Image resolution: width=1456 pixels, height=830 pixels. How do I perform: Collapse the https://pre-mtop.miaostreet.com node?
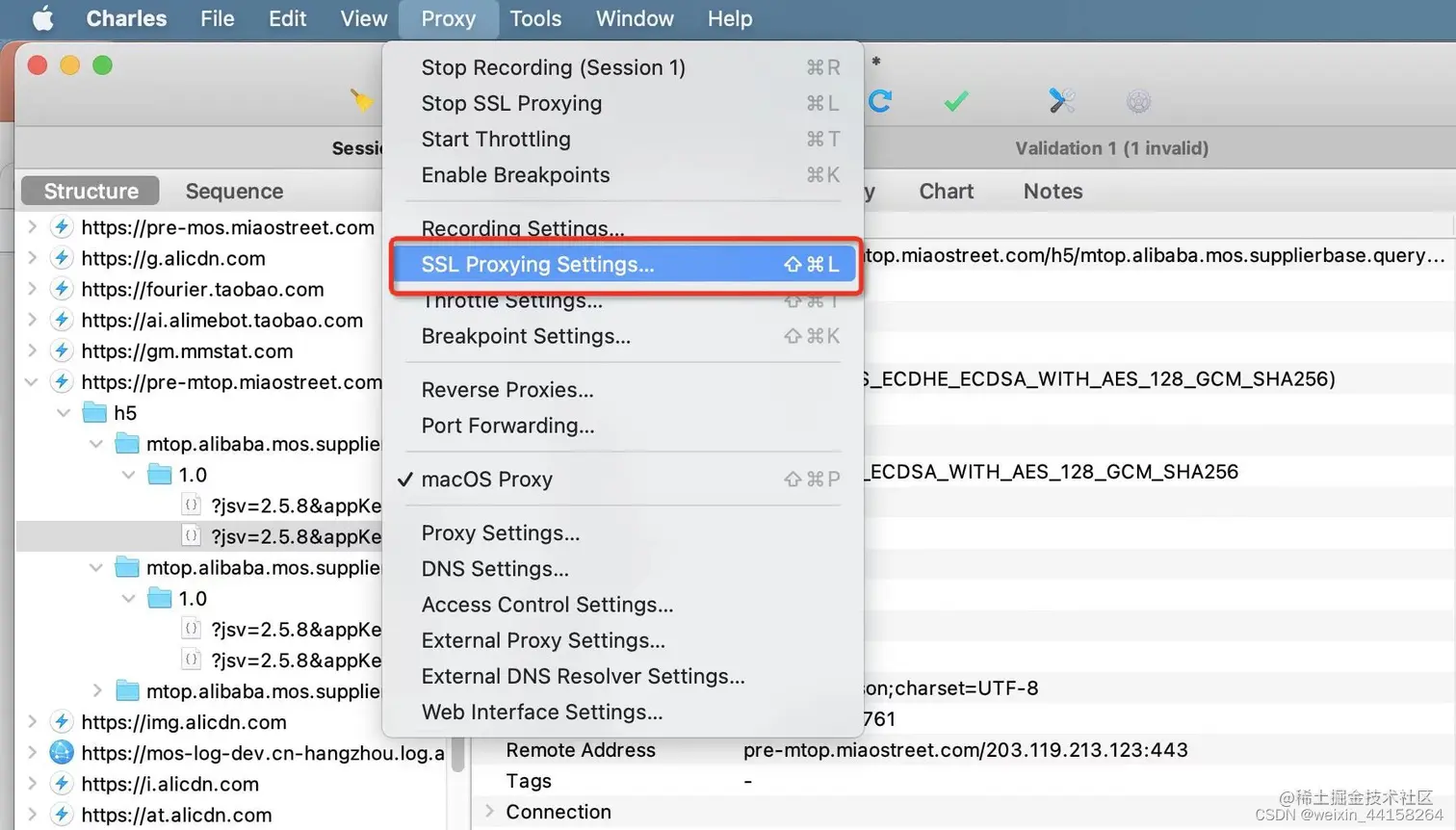coord(32,382)
